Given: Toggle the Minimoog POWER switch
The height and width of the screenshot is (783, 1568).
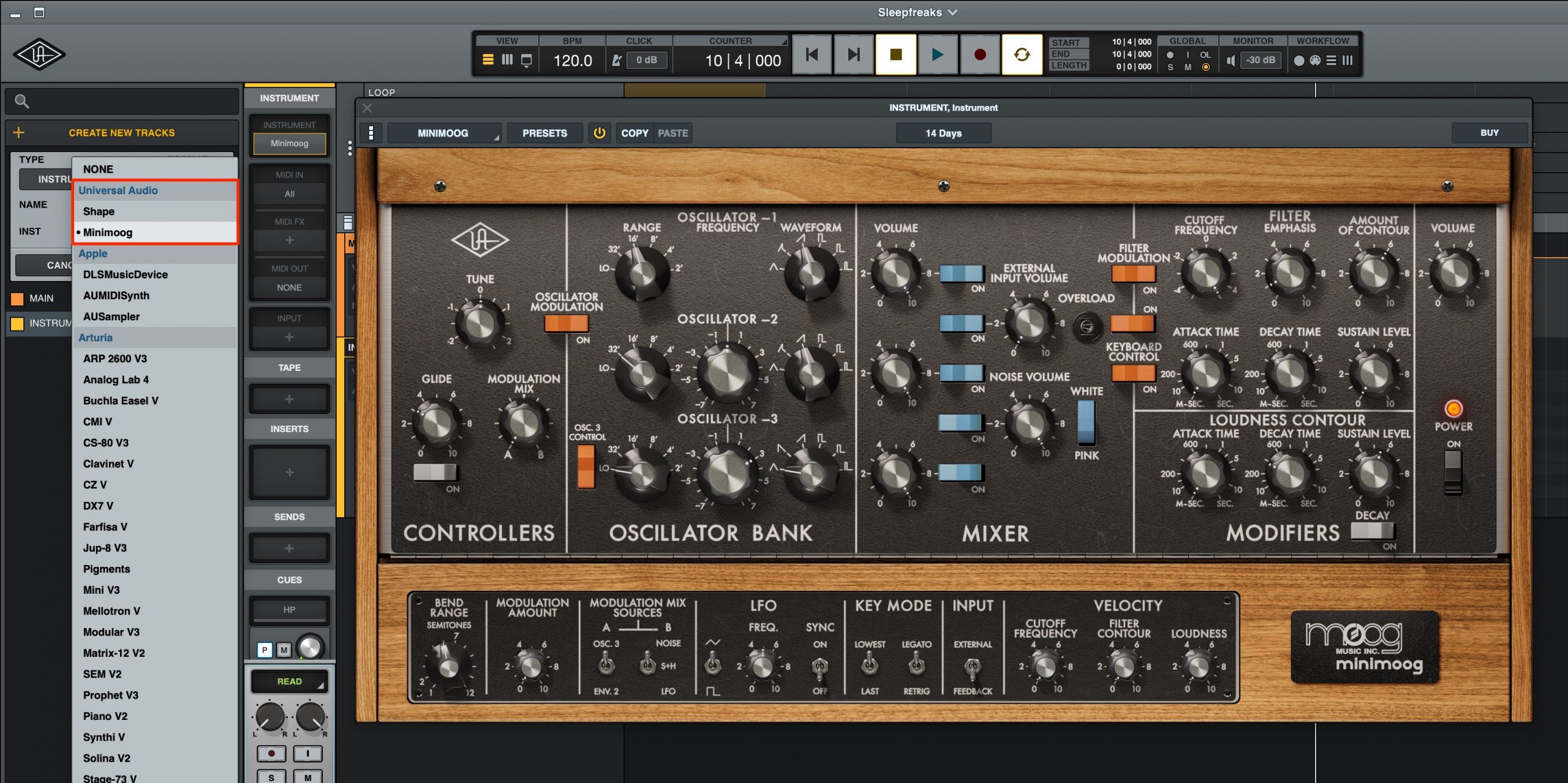Looking at the screenshot, I should (x=1453, y=473).
